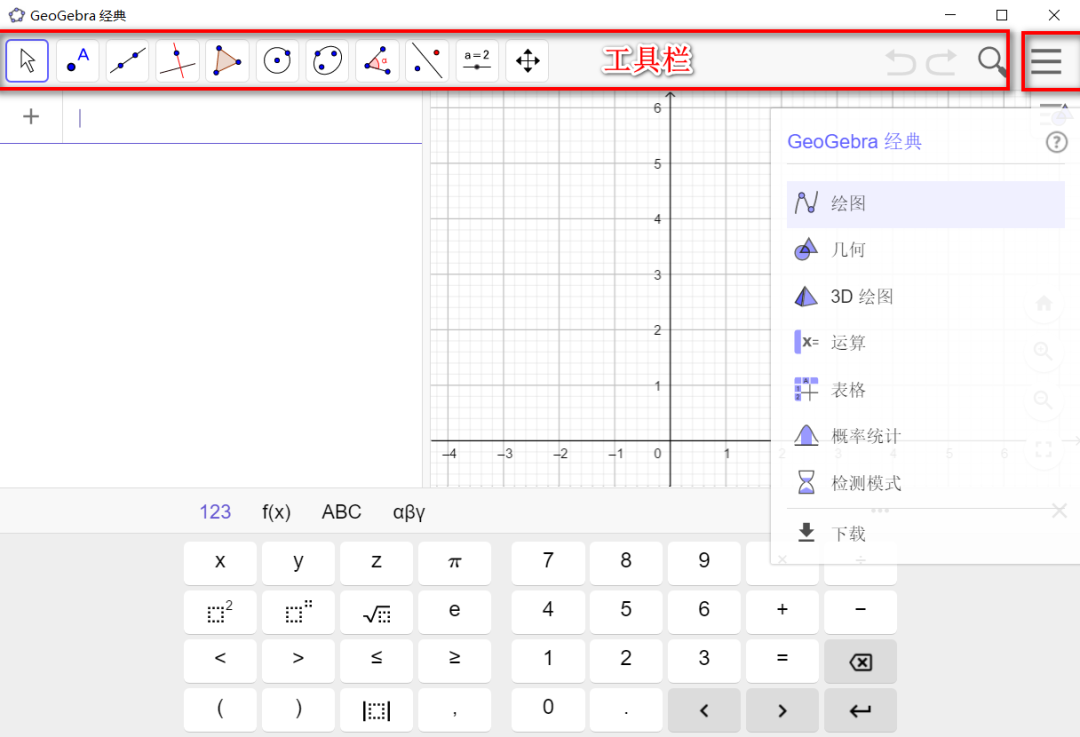Choose 表格 spreadsheet perspective
This screenshot has width=1080, height=737.
[925, 390]
